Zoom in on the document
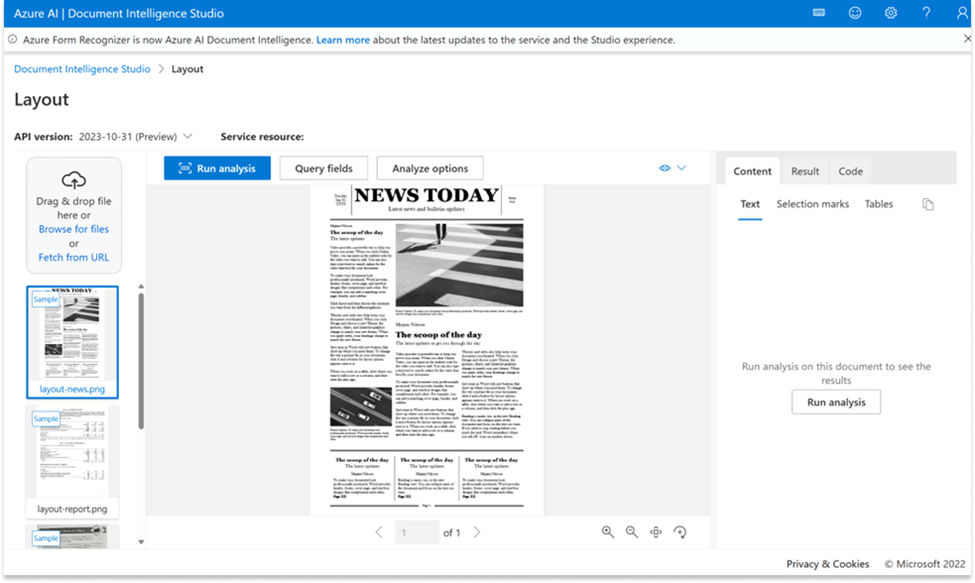Viewport: 975px width, 583px height. pos(608,532)
